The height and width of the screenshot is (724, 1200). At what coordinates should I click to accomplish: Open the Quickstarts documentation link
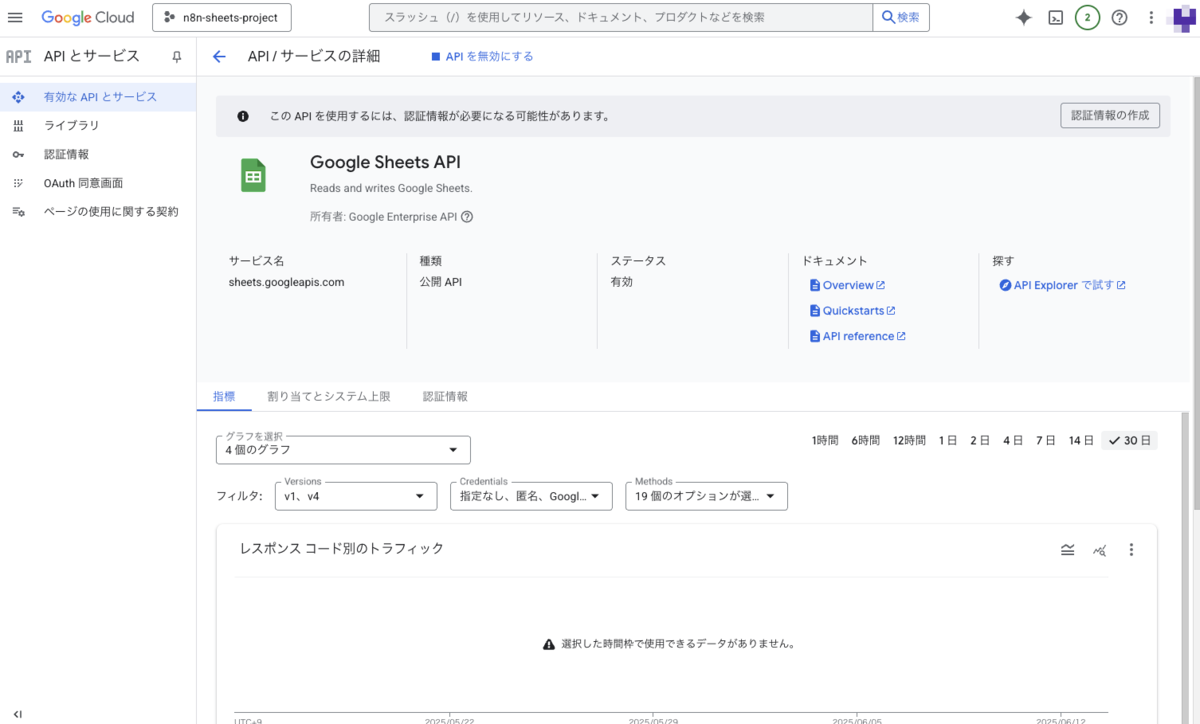(852, 311)
